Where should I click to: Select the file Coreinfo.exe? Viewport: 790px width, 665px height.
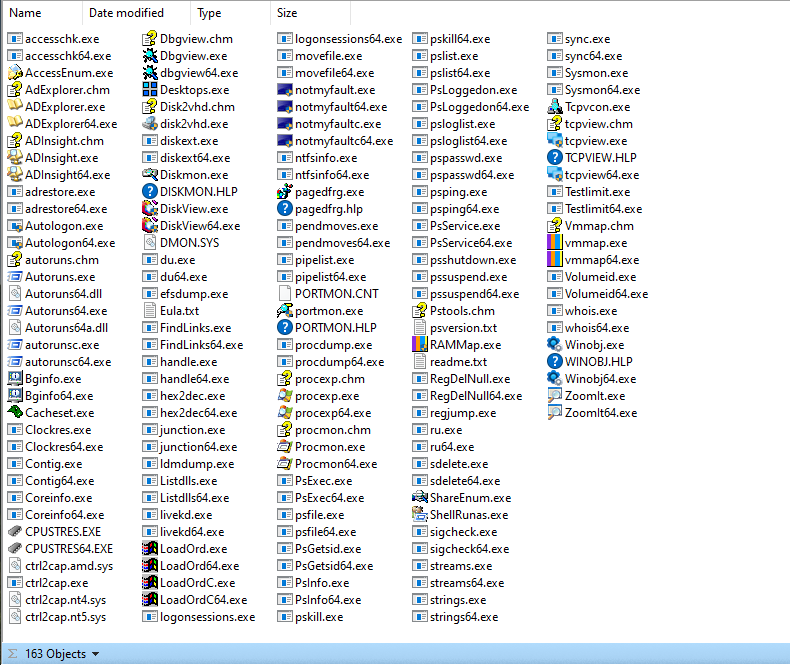click(x=50, y=498)
